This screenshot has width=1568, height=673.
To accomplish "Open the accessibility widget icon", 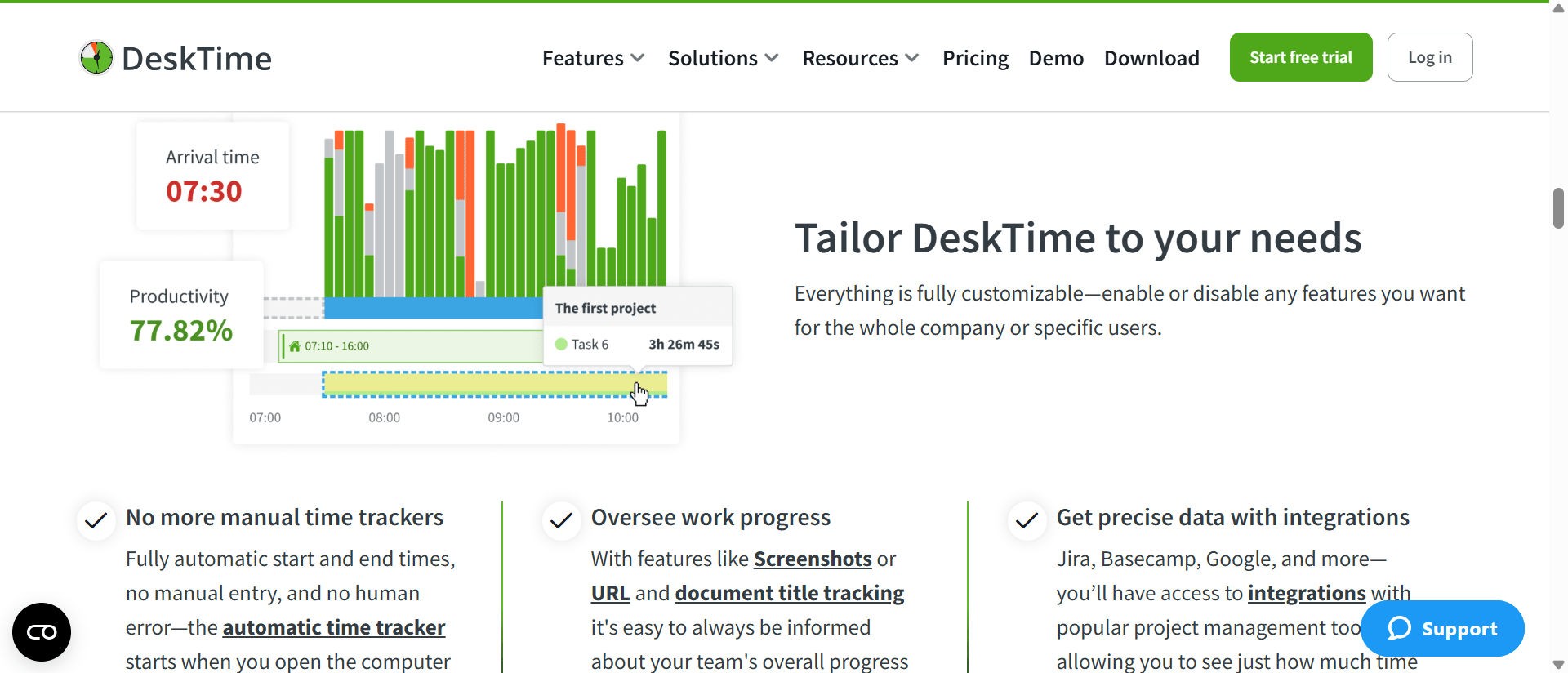I will tap(42, 631).
